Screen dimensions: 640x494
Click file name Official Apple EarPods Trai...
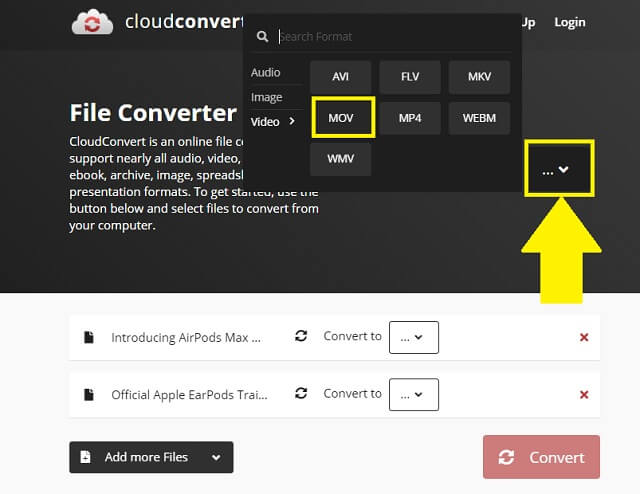click(x=189, y=395)
